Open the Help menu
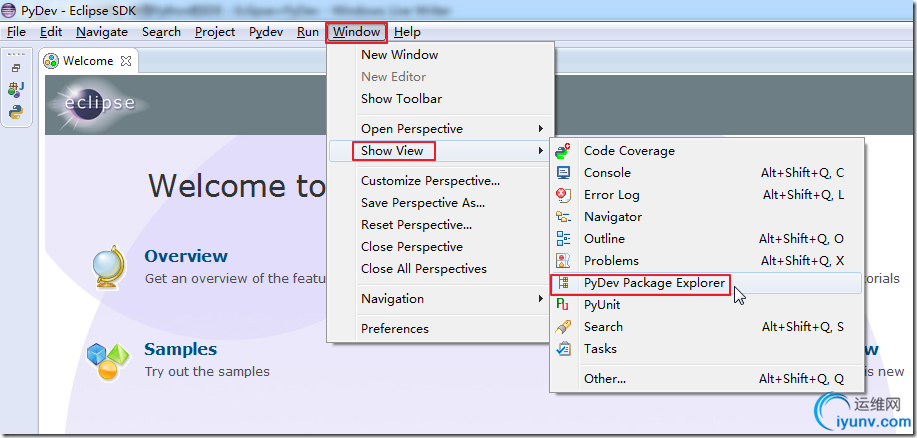Viewport: 917px width, 438px height. (407, 32)
